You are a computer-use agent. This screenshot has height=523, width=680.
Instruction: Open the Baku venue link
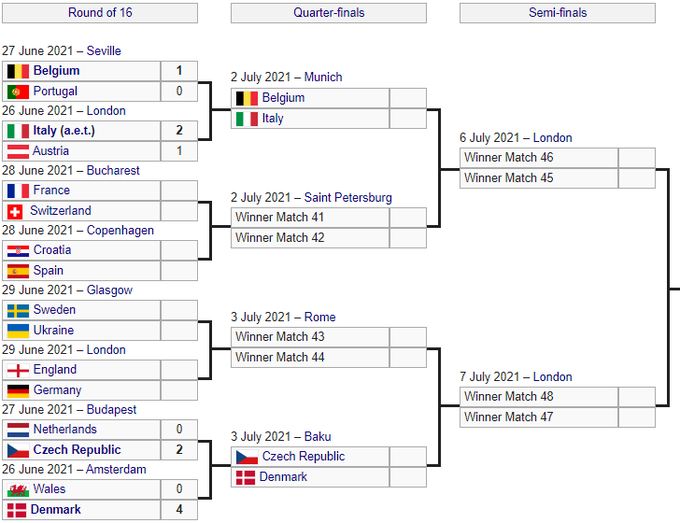tap(317, 437)
